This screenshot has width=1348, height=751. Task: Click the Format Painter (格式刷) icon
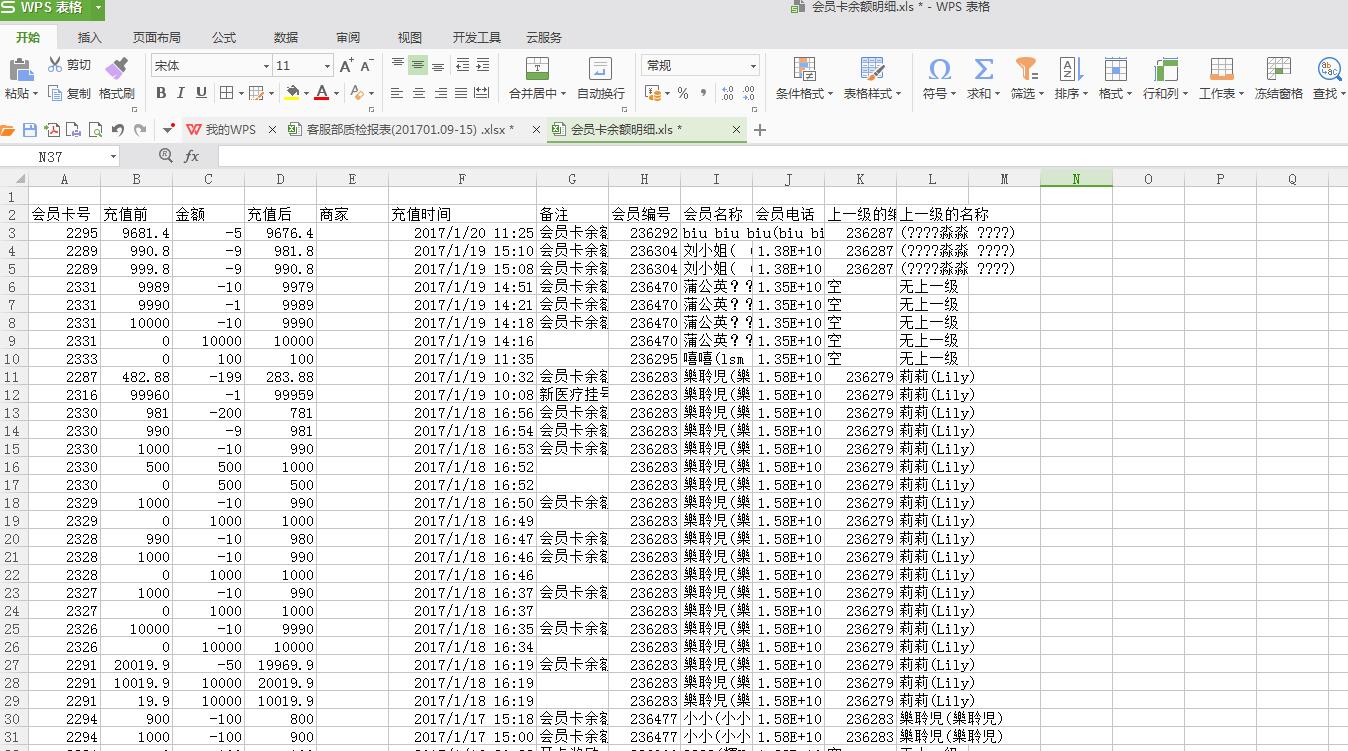click(x=116, y=69)
